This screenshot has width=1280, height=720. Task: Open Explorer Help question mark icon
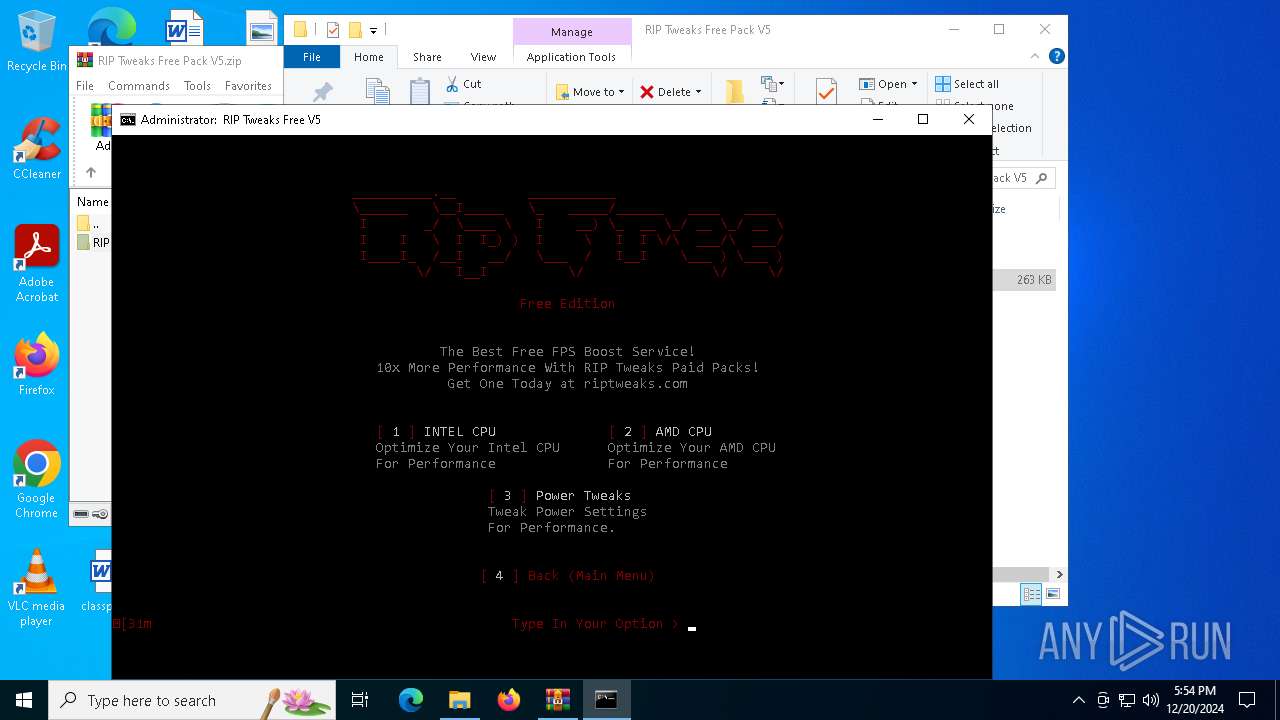1056,57
